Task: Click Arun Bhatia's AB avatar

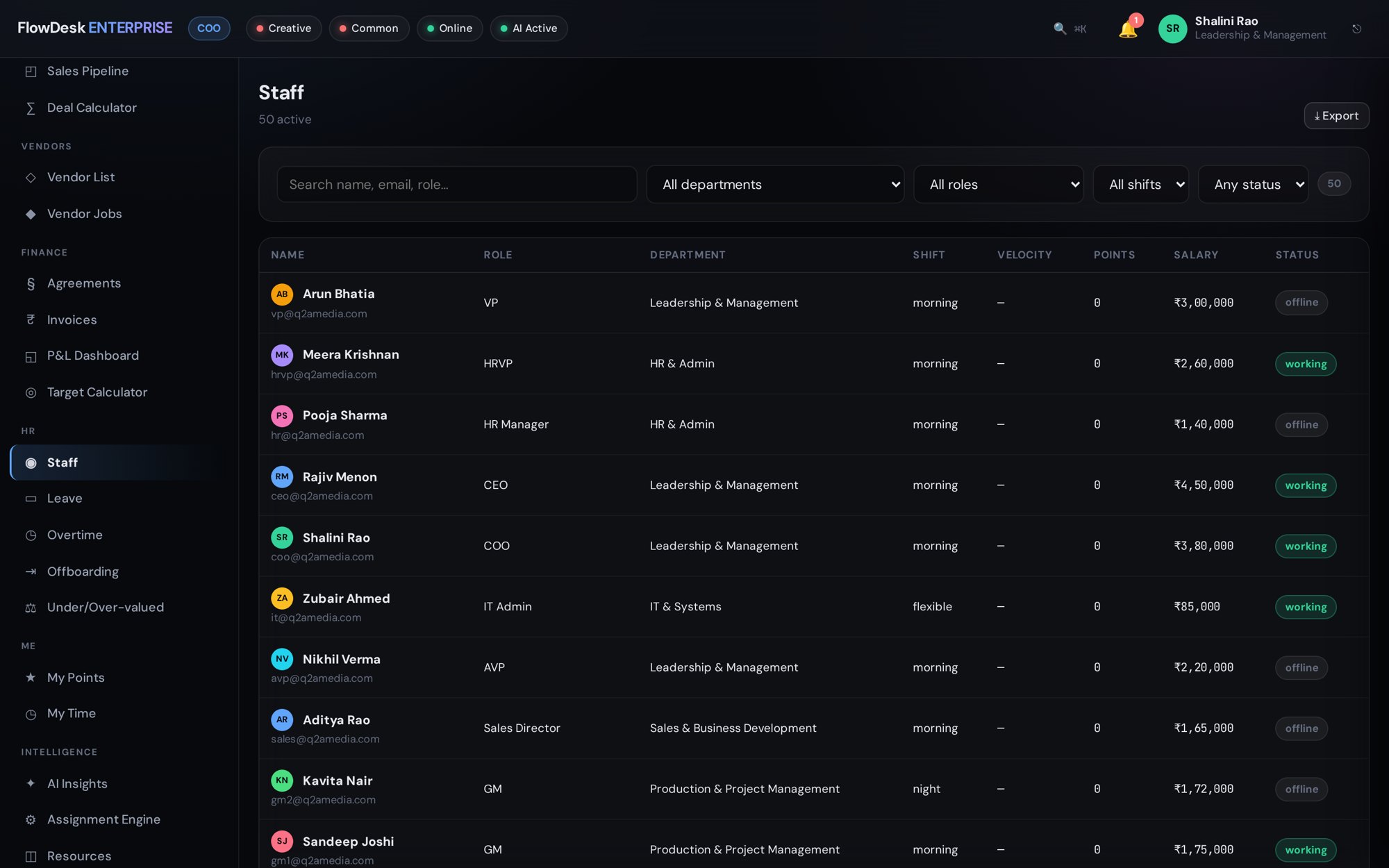Action: 282,294
